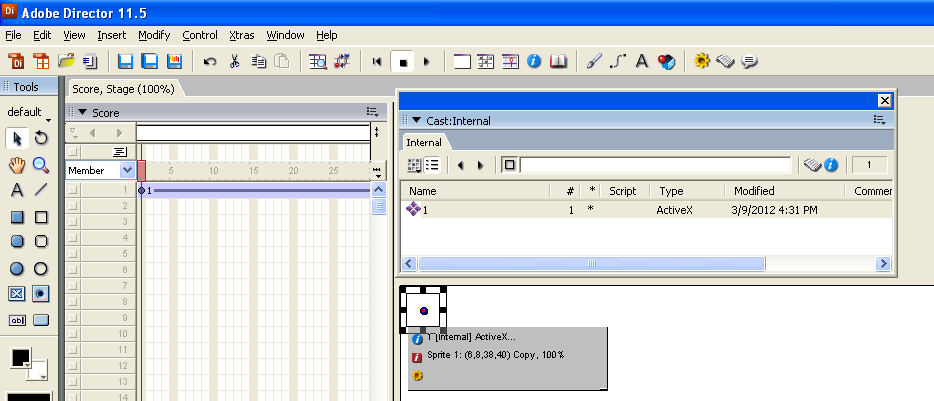Select the Check Box tool
The height and width of the screenshot is (401, 934).
tap(17, 294)
